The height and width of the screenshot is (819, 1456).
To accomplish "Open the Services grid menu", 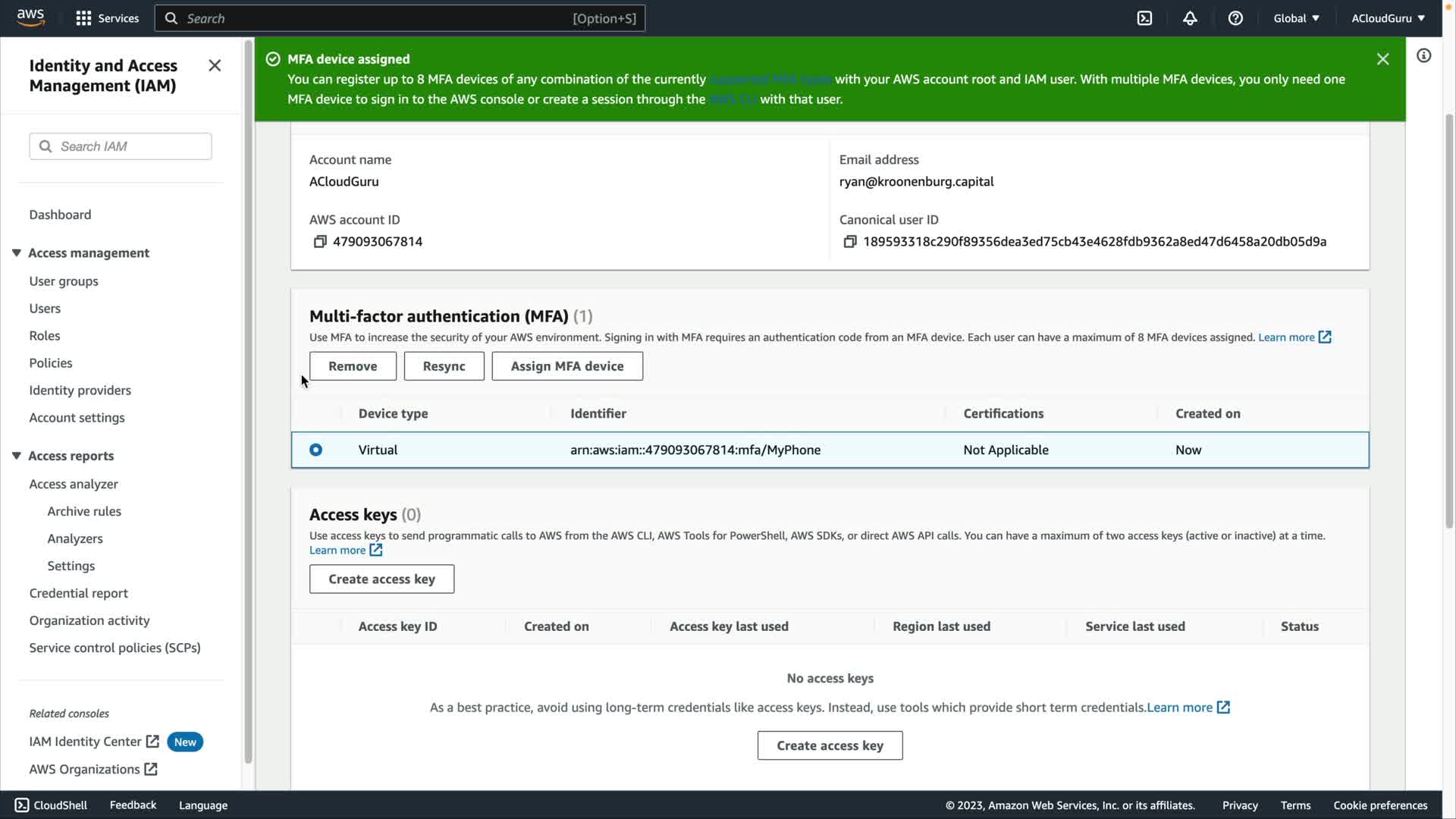I will click(107, 18).
